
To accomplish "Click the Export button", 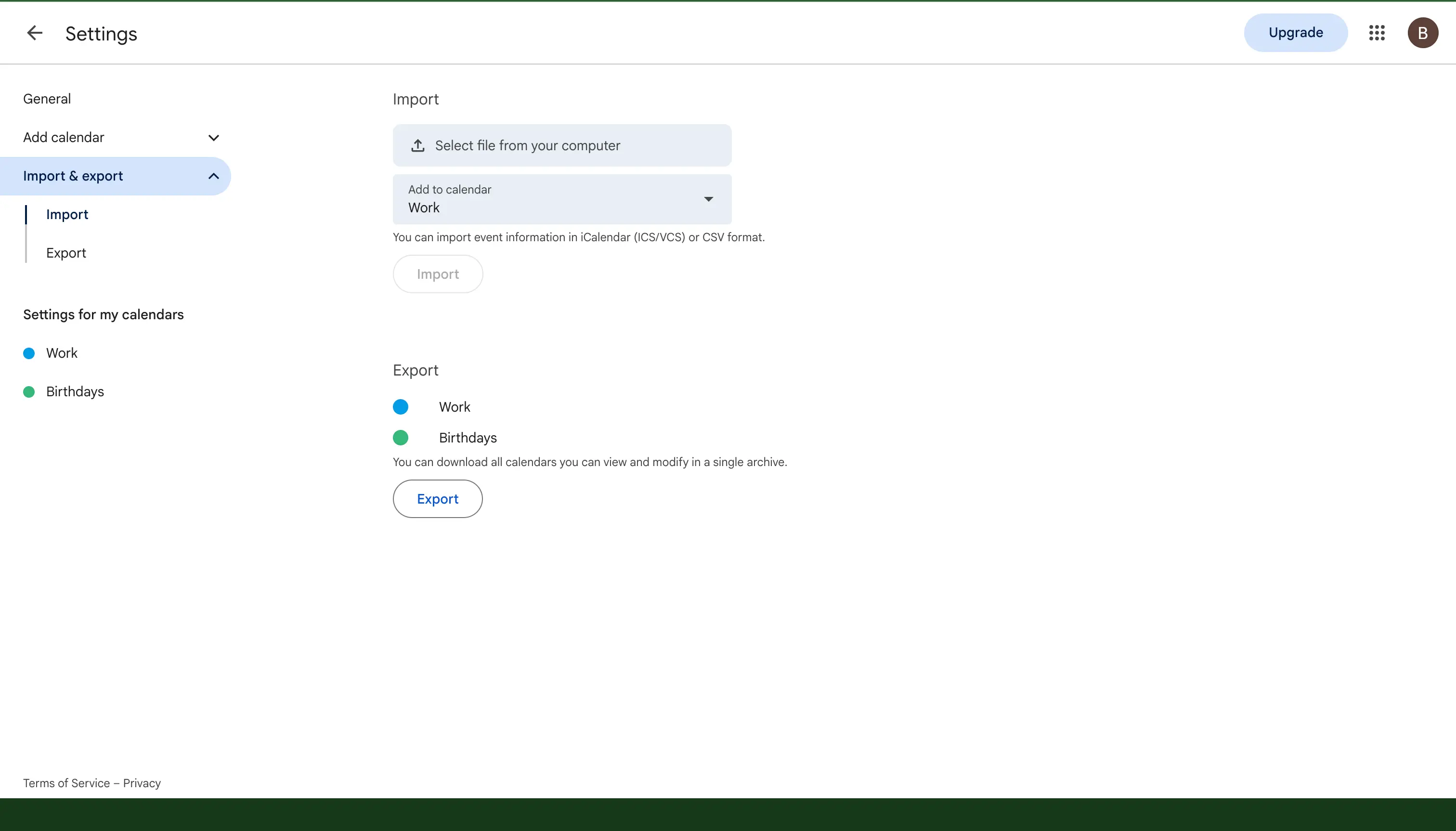I will 438,499.
